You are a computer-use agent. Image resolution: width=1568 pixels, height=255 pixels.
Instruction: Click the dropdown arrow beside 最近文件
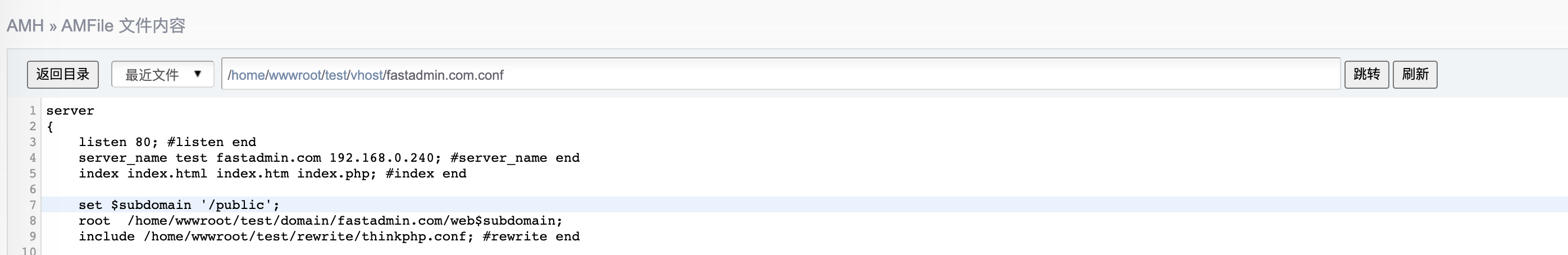[x=197, y=74]
